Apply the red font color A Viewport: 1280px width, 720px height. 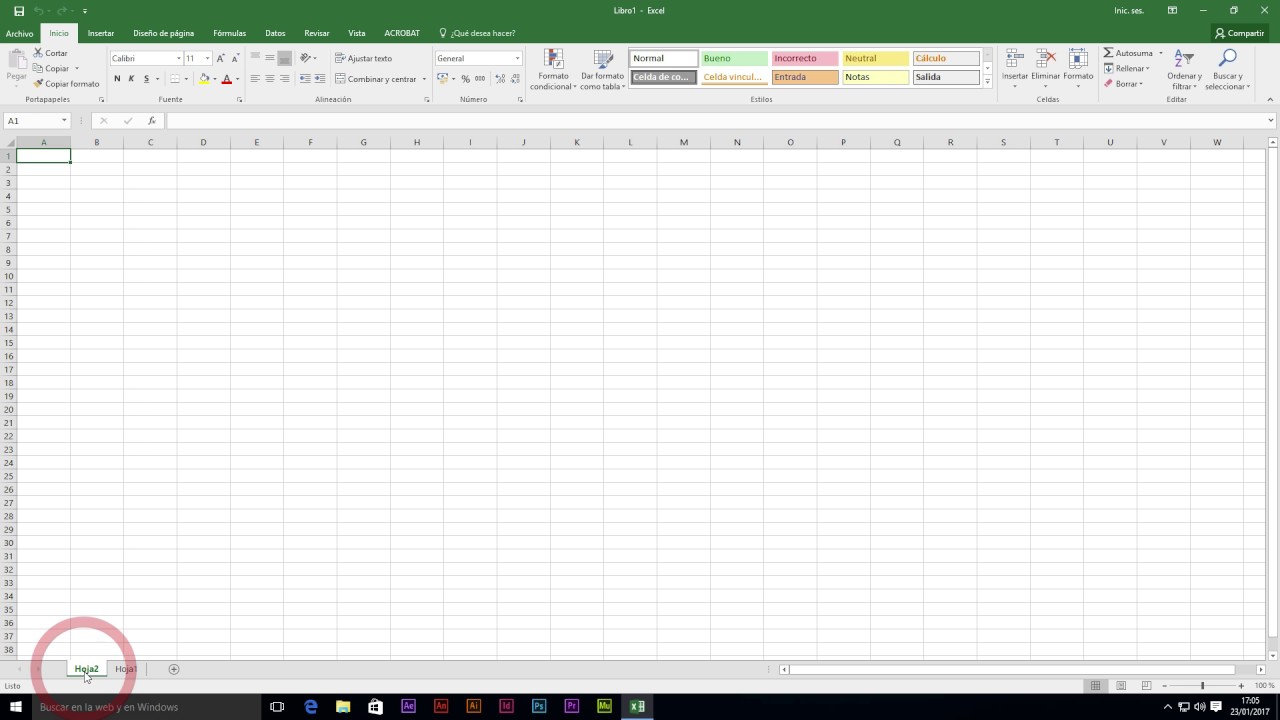pyautogui.click(x=226, y=79)
